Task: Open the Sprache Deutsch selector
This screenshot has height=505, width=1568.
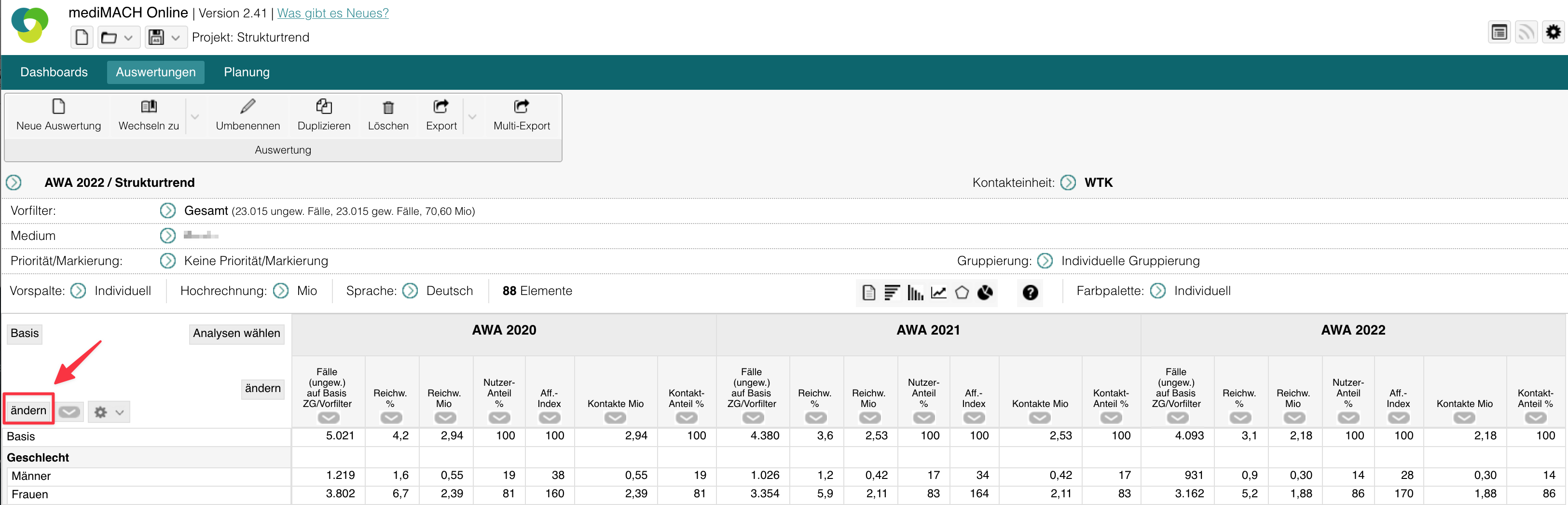Action: pyautogui.click(x=410, y=291)
